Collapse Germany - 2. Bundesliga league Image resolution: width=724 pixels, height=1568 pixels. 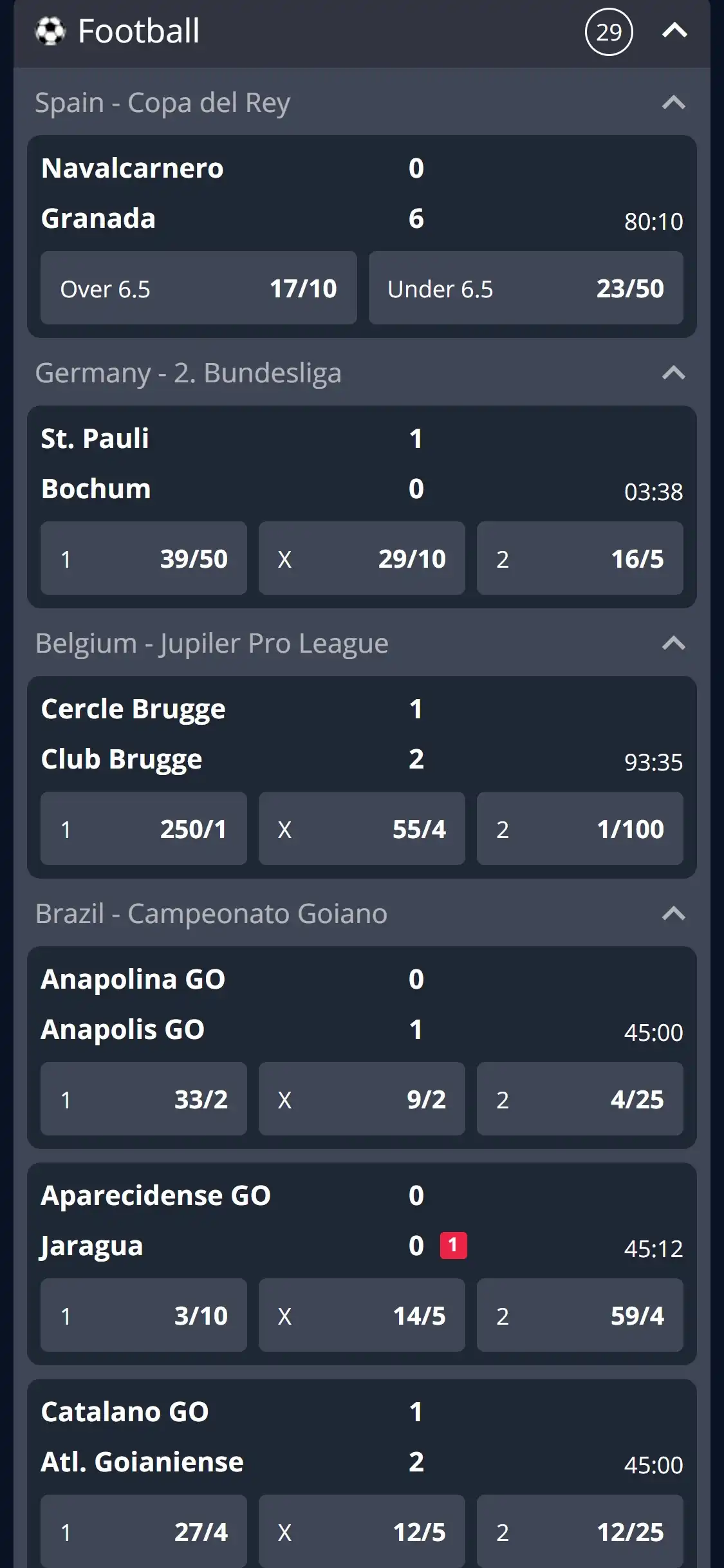pyautogui.click(x=673, y=373)
